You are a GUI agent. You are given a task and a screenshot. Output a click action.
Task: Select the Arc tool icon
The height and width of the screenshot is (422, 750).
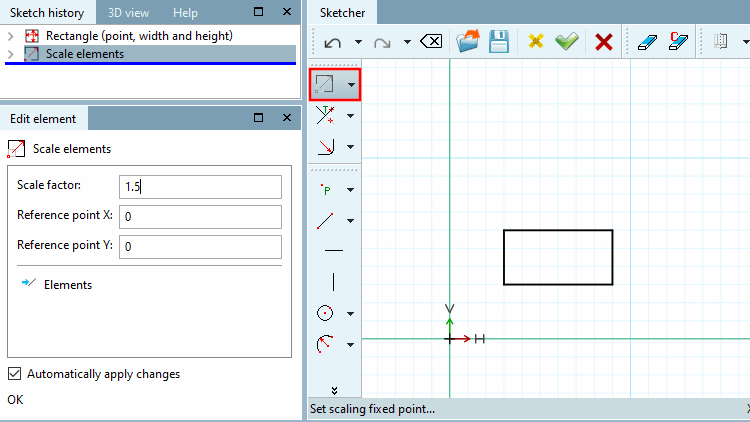pos(325,344)
